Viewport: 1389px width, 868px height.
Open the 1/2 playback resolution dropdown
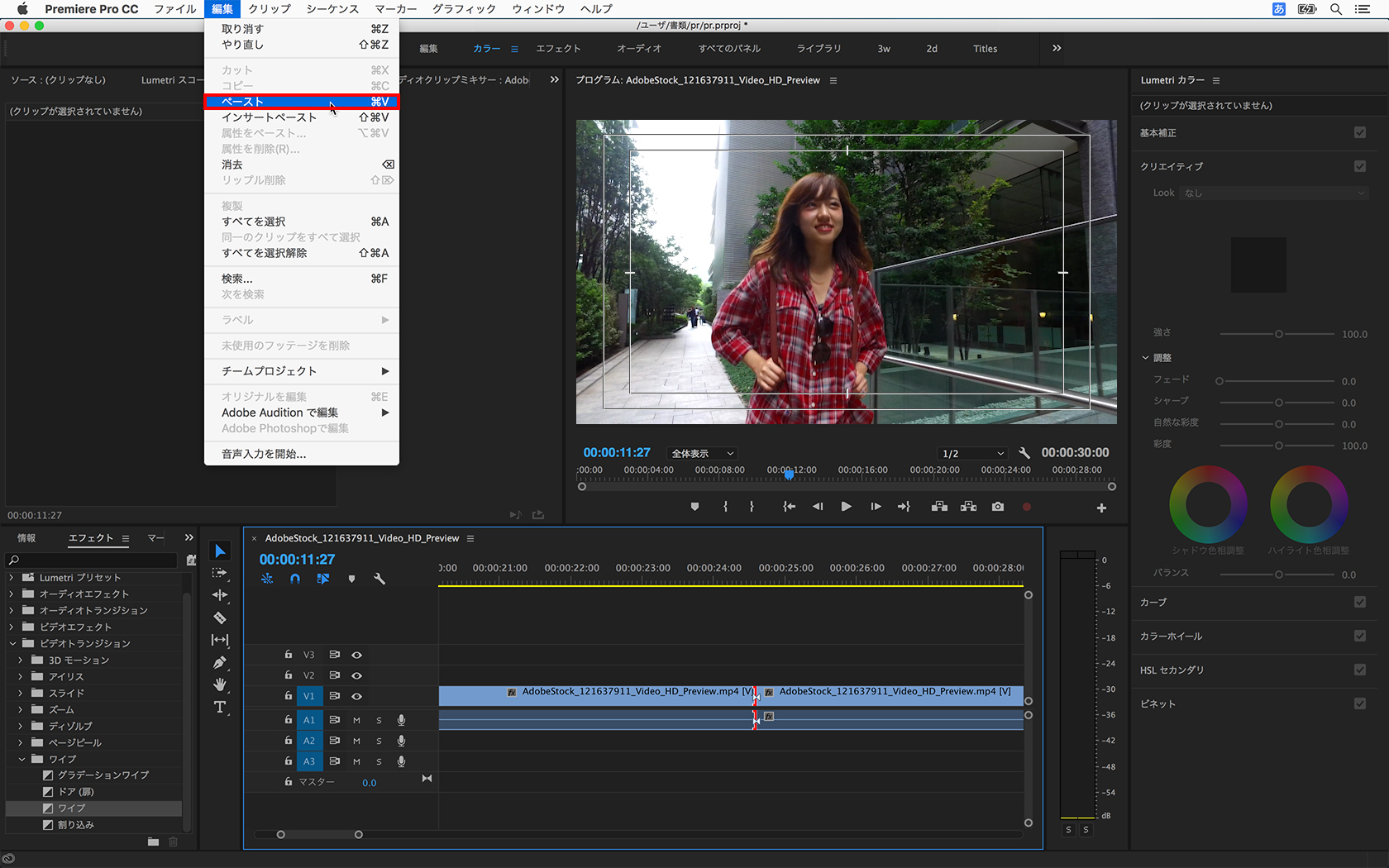tap(973, 453)
